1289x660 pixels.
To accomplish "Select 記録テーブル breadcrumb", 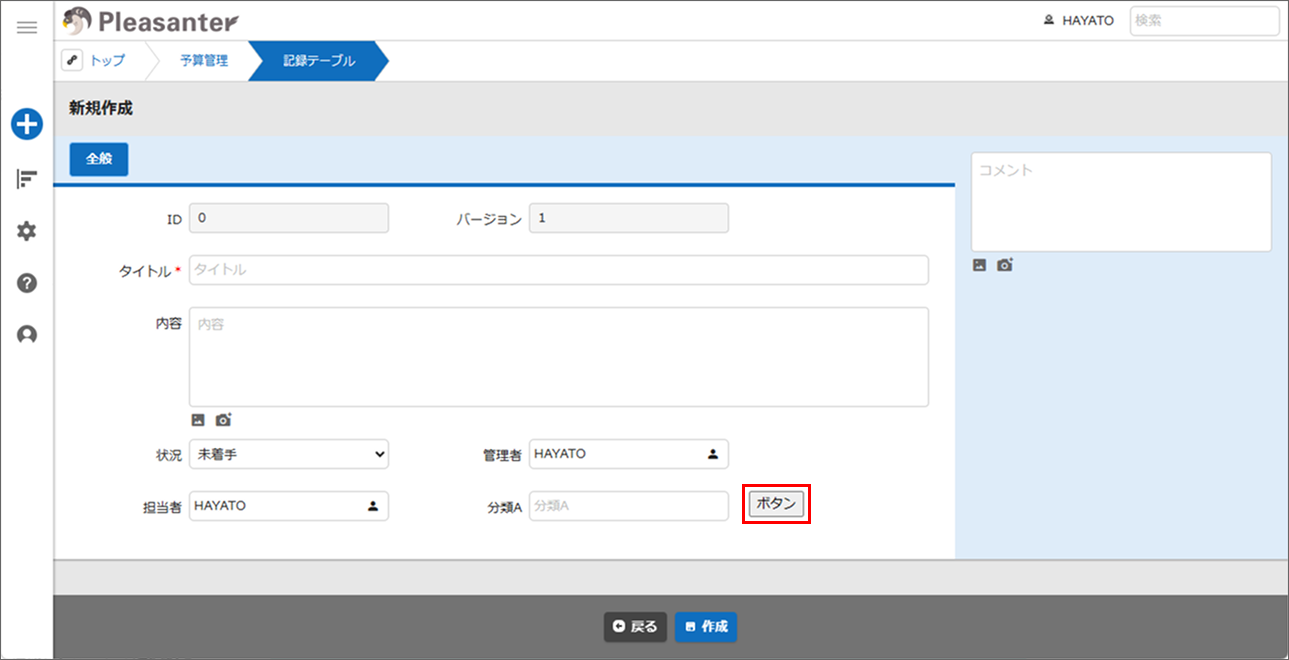I will (319, 61).
